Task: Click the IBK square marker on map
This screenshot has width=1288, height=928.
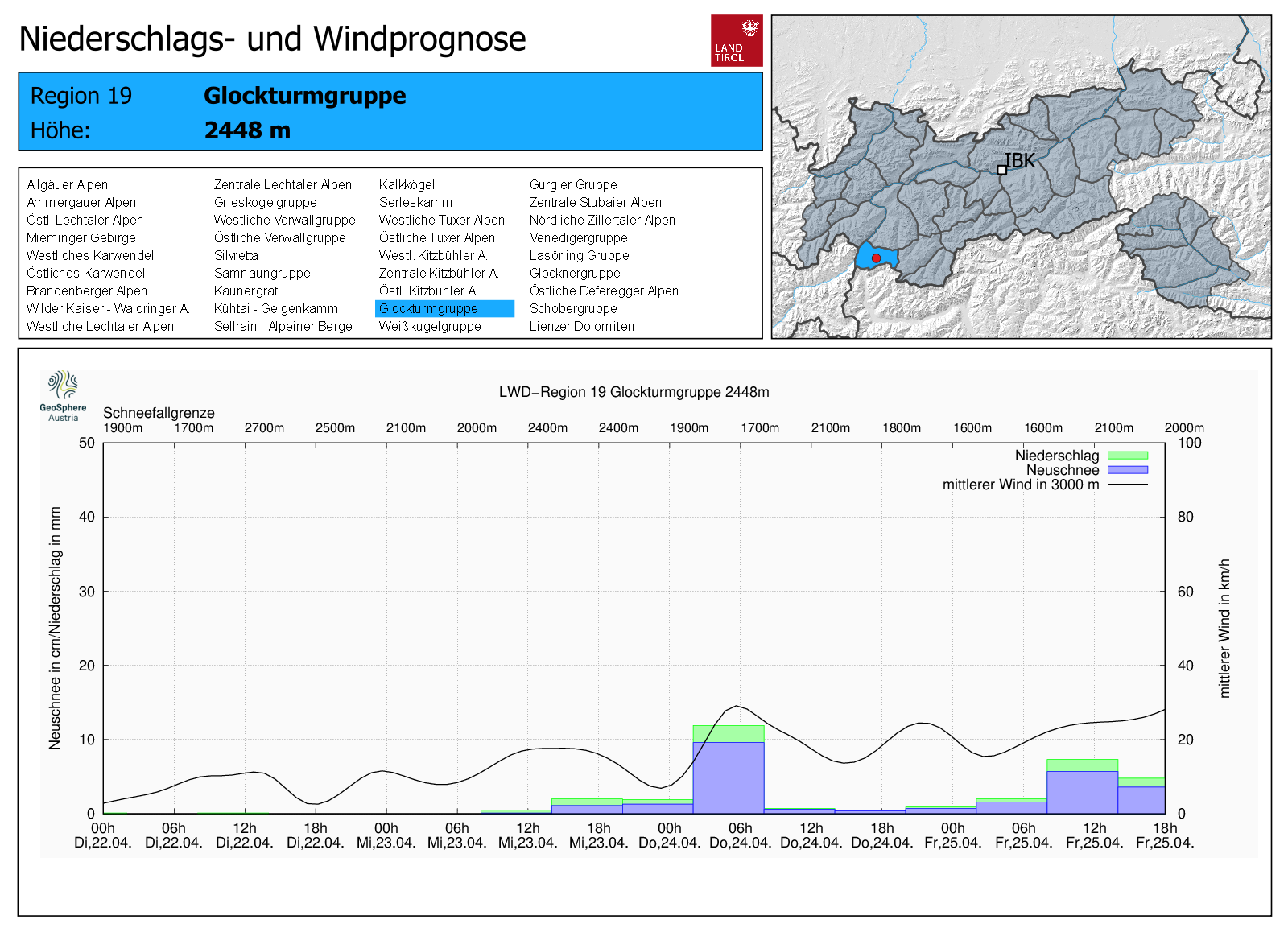Action: pos(1001,170)
